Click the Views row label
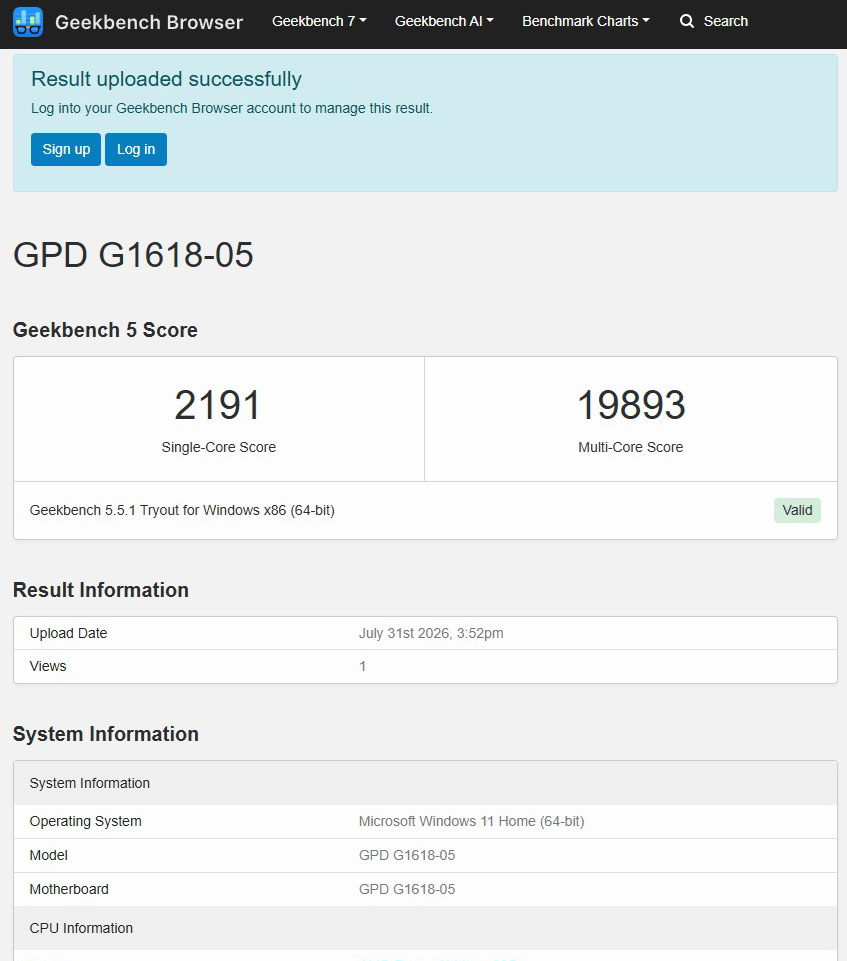 48,666
